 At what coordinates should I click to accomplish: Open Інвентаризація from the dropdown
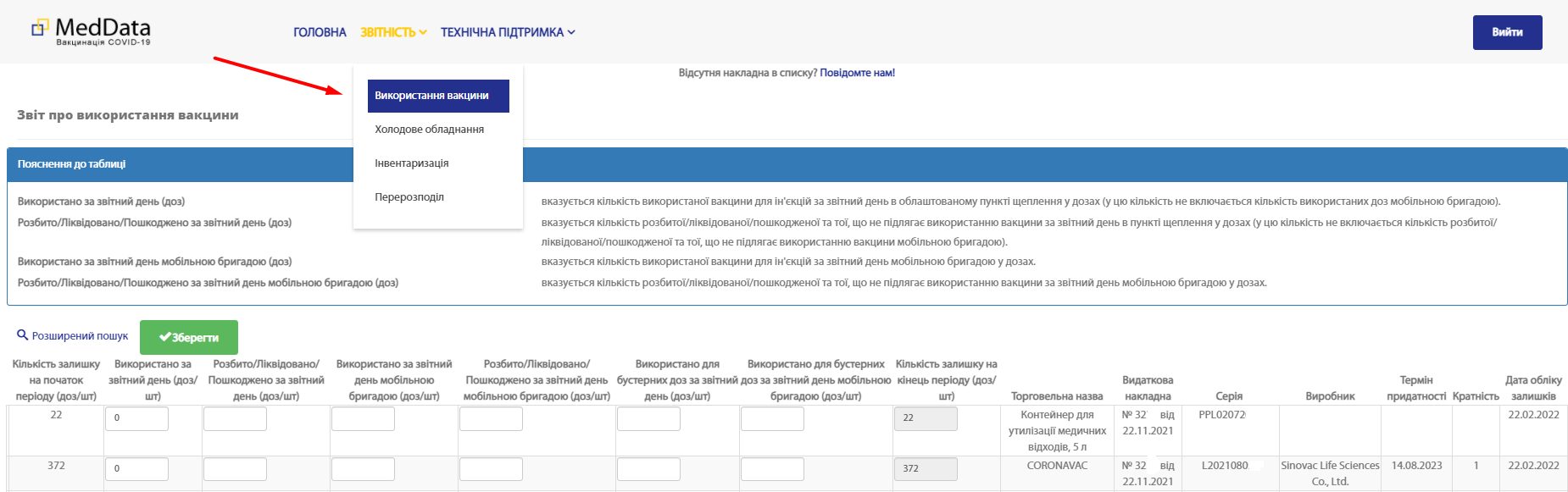pyautogui.click(x=412, y=163)
